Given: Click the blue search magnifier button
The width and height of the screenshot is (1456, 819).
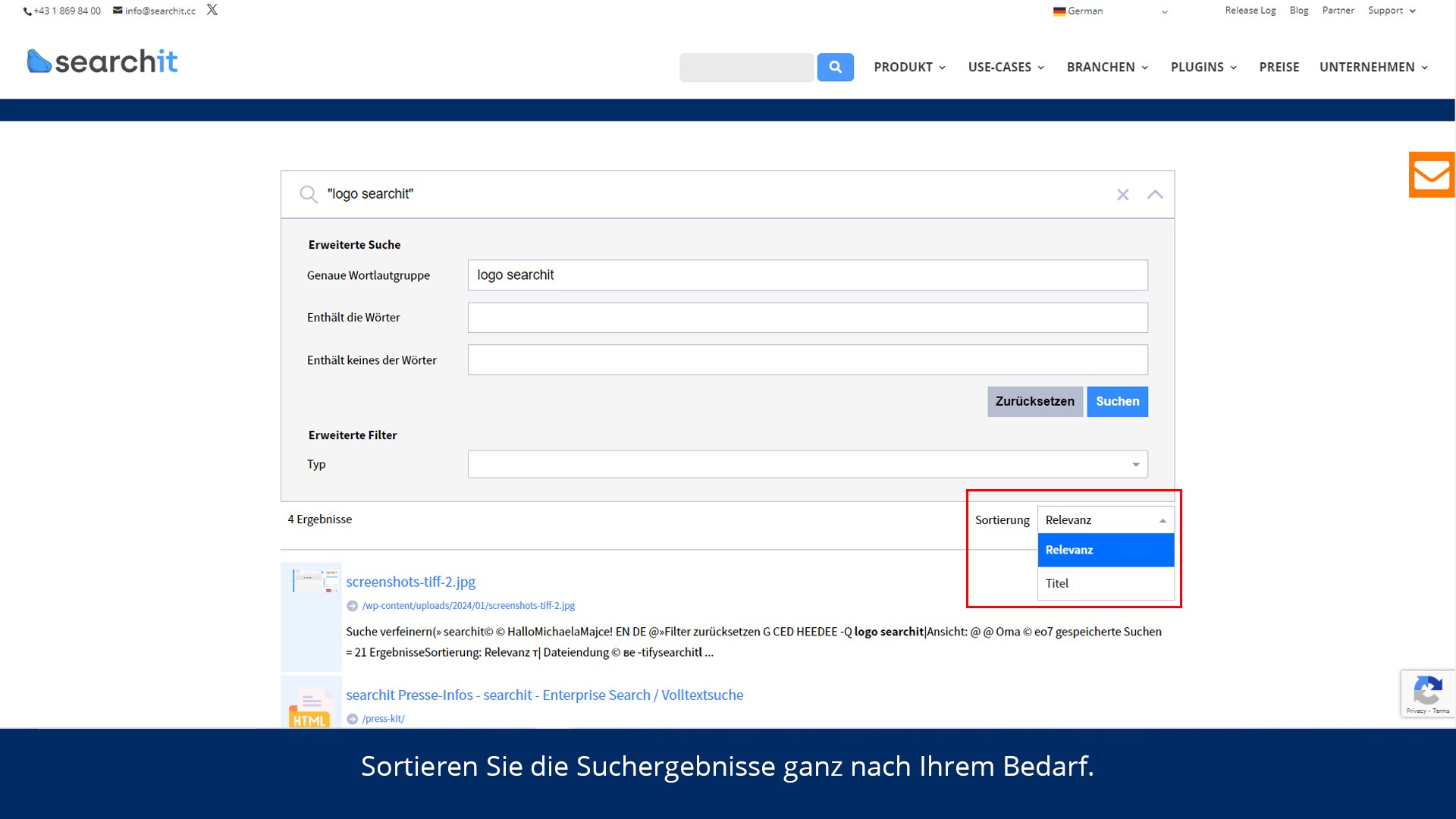Looking at the screenshot, I should pos(835,67).
